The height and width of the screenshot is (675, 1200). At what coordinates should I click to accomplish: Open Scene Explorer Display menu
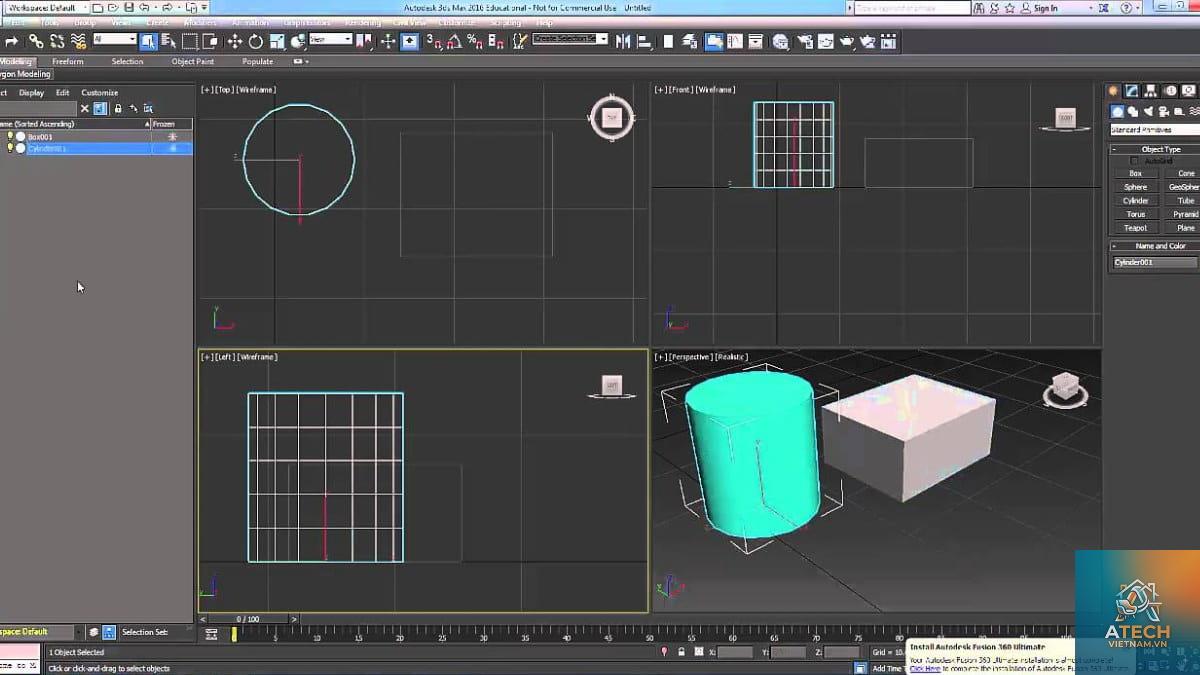pos(31,92)
